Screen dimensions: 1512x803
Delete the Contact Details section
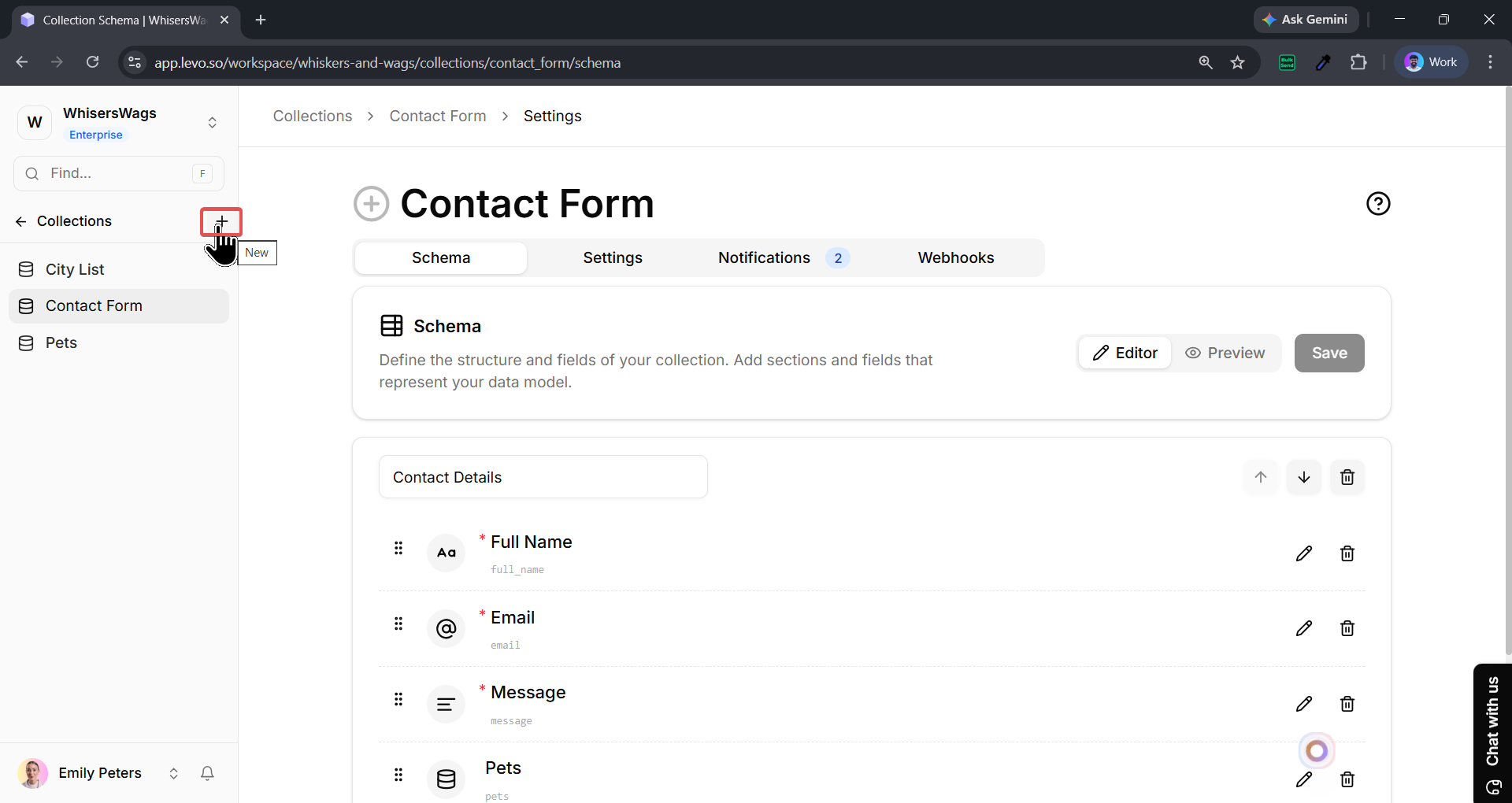coord(1347,477)
